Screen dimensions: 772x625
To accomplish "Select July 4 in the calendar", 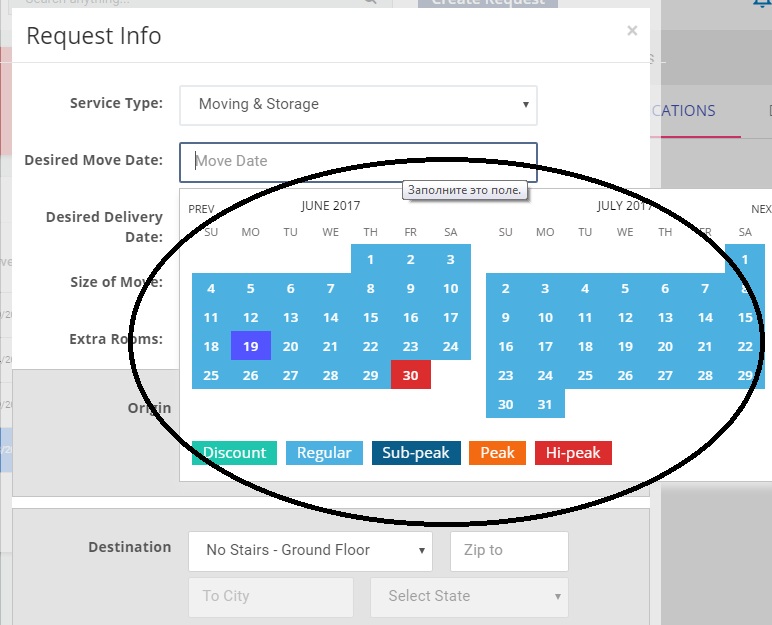I will [585, 289].
